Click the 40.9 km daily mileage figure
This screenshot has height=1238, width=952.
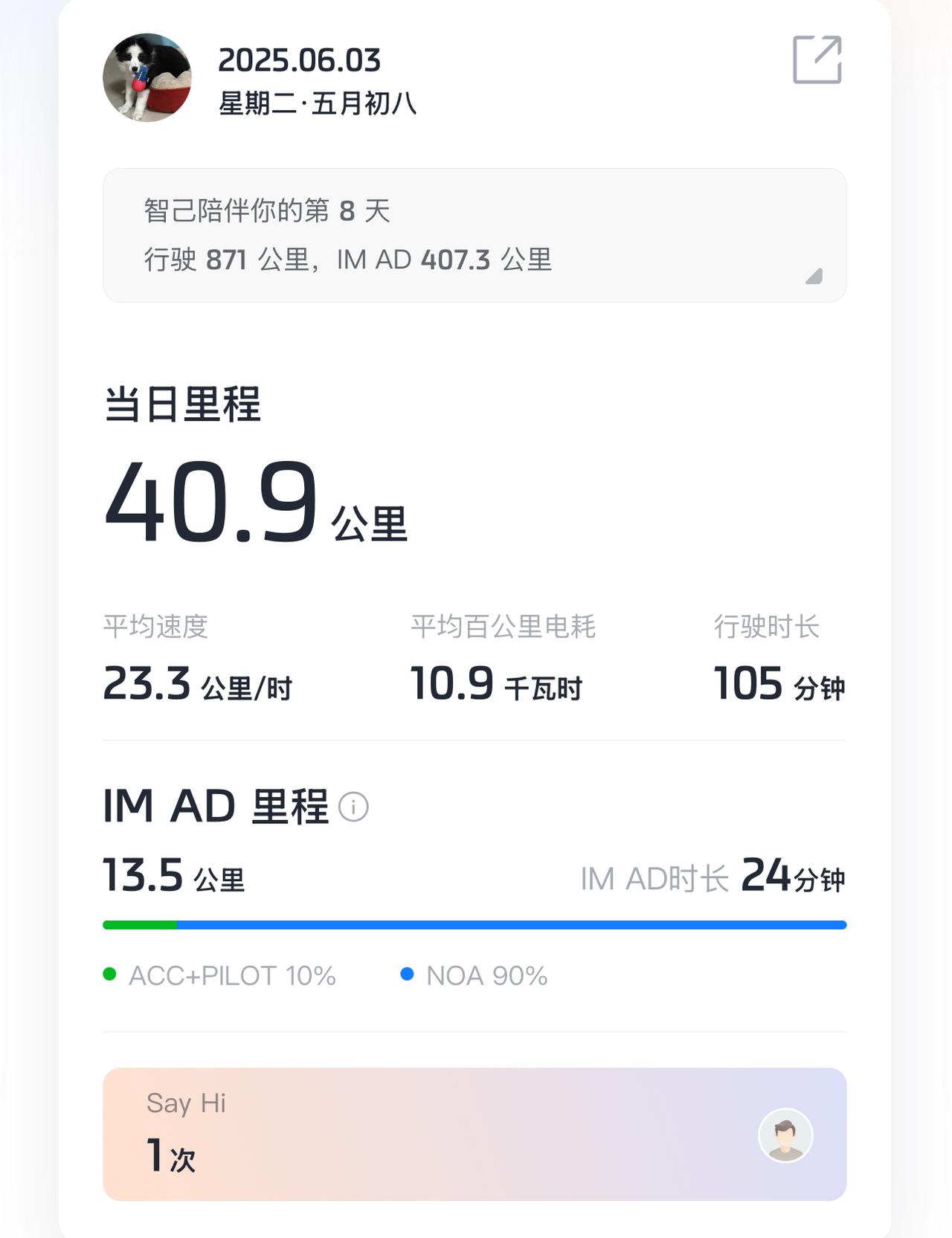point(256,502)
